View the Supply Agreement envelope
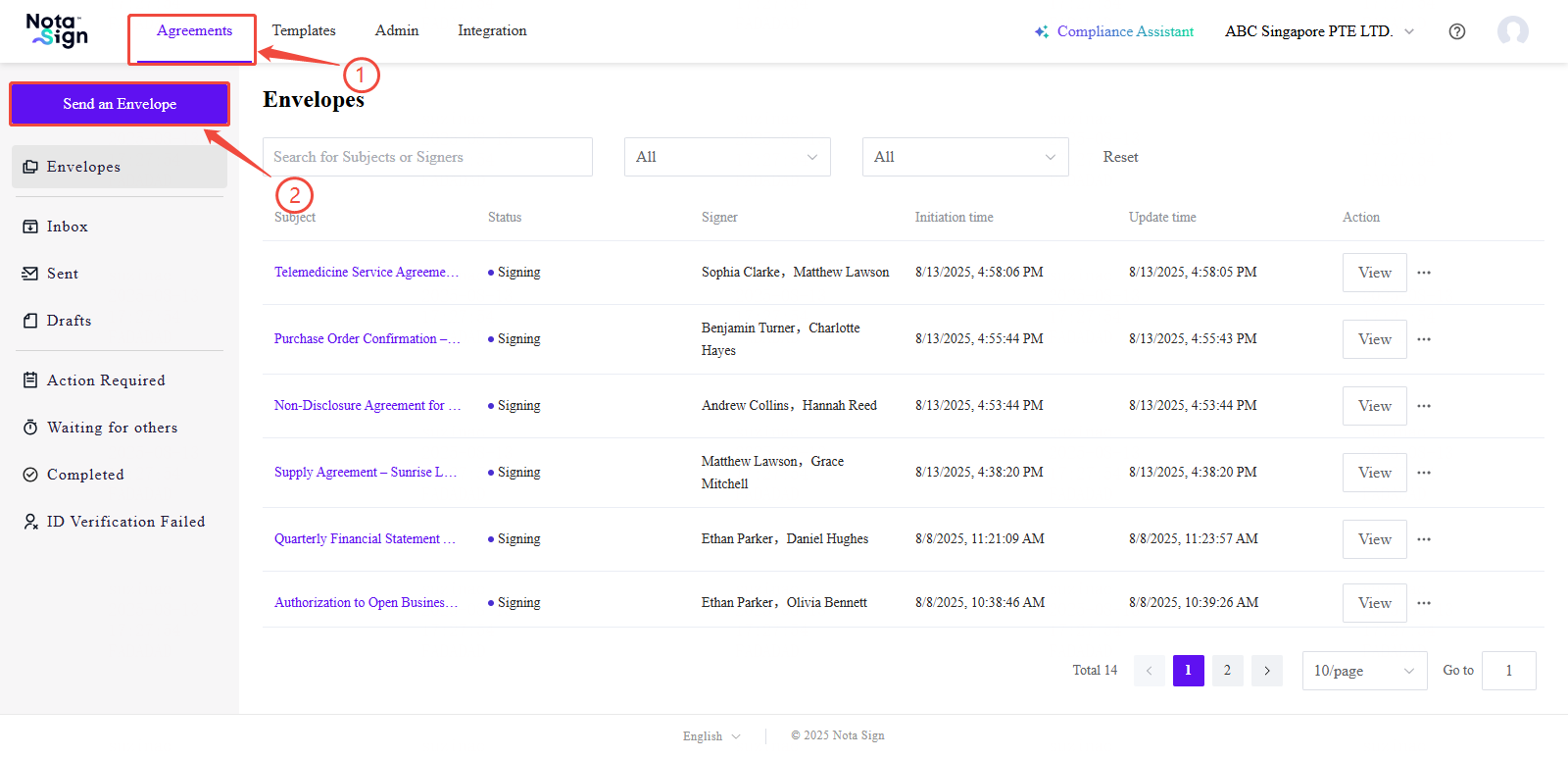Image resolution: width=1568 pixels, height=758 pixels. point(1374,473)
